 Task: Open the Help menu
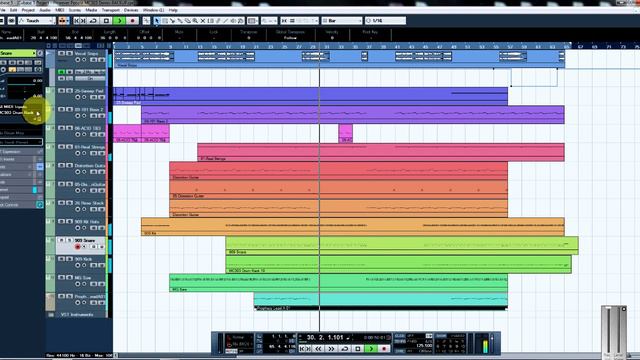coord(173,10)
